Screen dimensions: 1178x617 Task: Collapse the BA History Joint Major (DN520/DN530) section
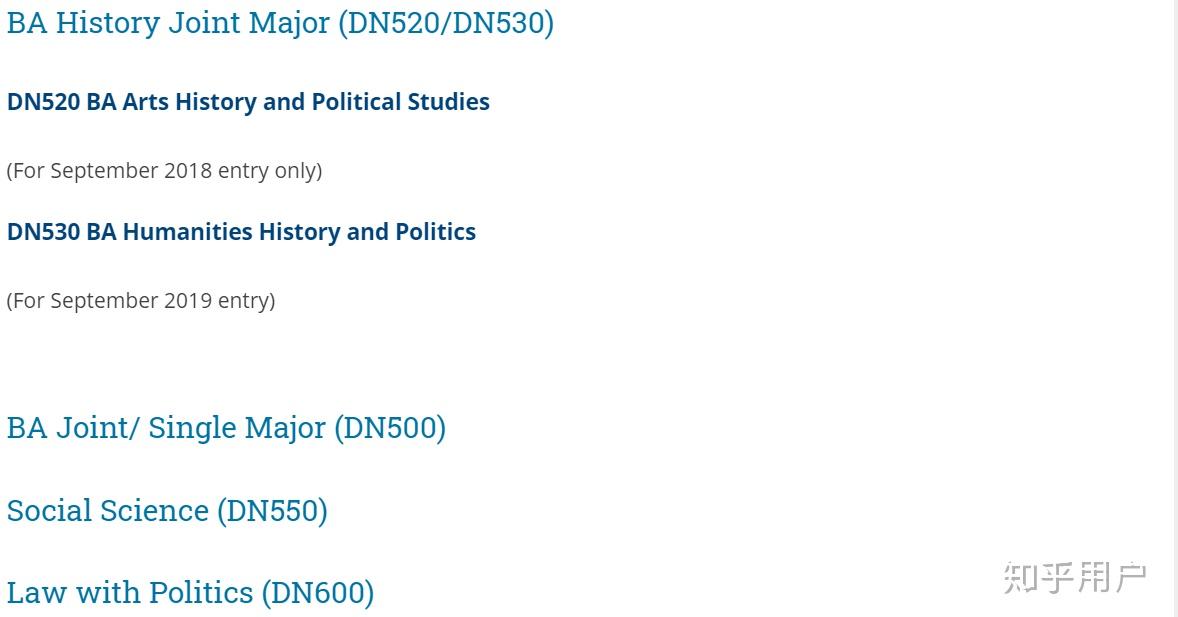tap(280, 23)
